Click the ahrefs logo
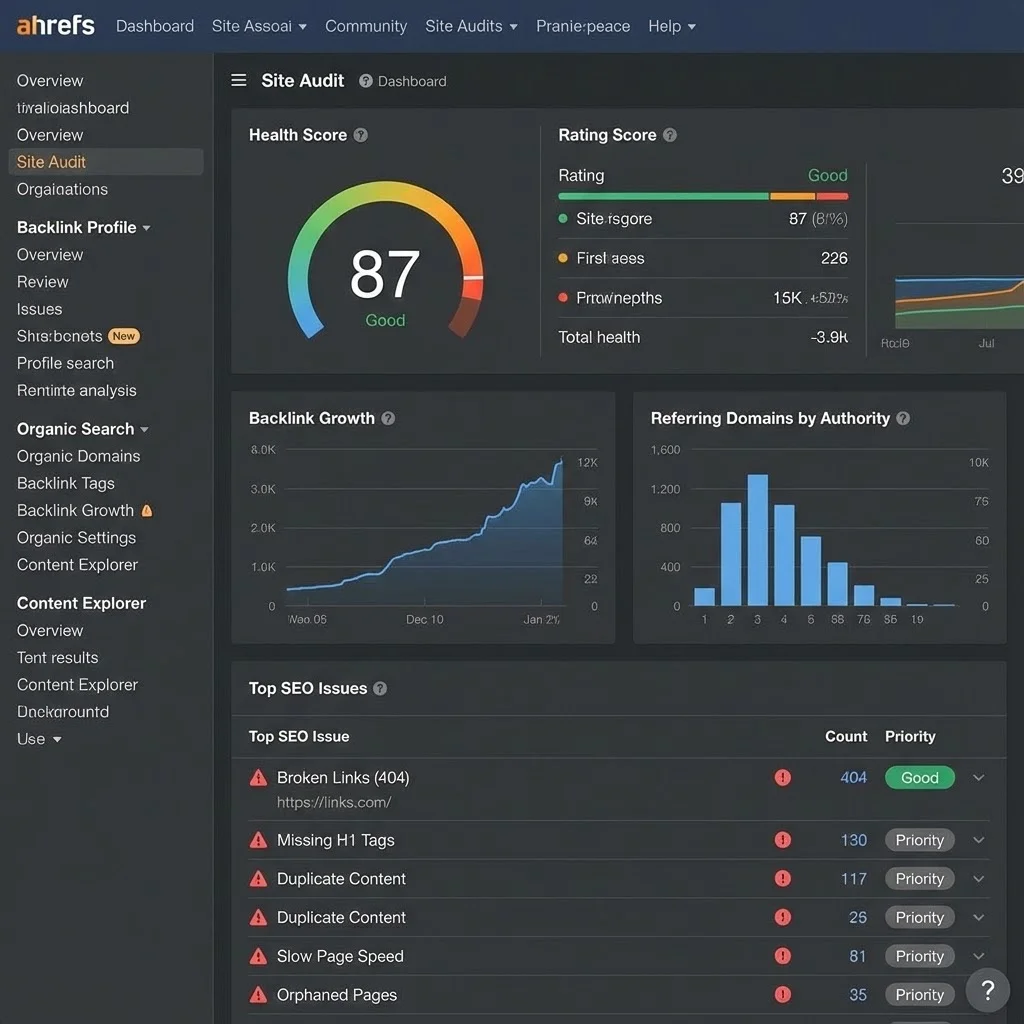The height and width of the screenshot is (1024, 1024). (x=54, y=25)
